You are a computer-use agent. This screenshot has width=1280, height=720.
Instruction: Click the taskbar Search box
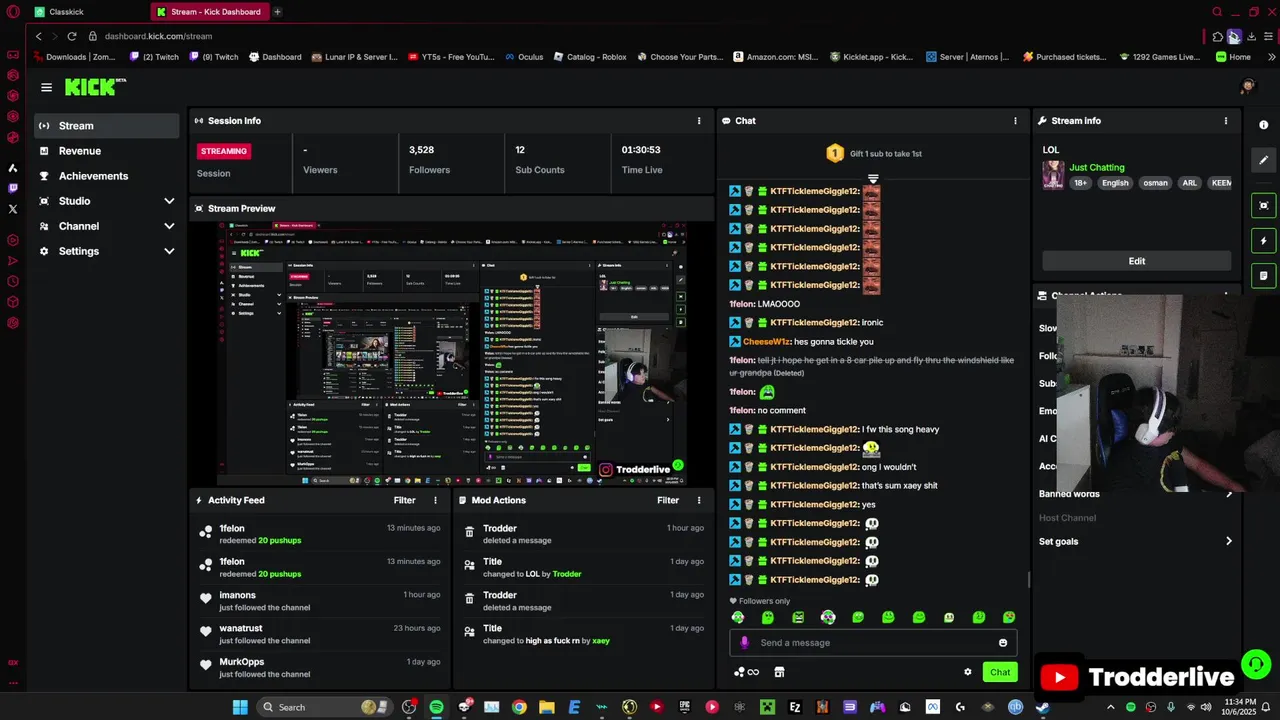[325, 707]
